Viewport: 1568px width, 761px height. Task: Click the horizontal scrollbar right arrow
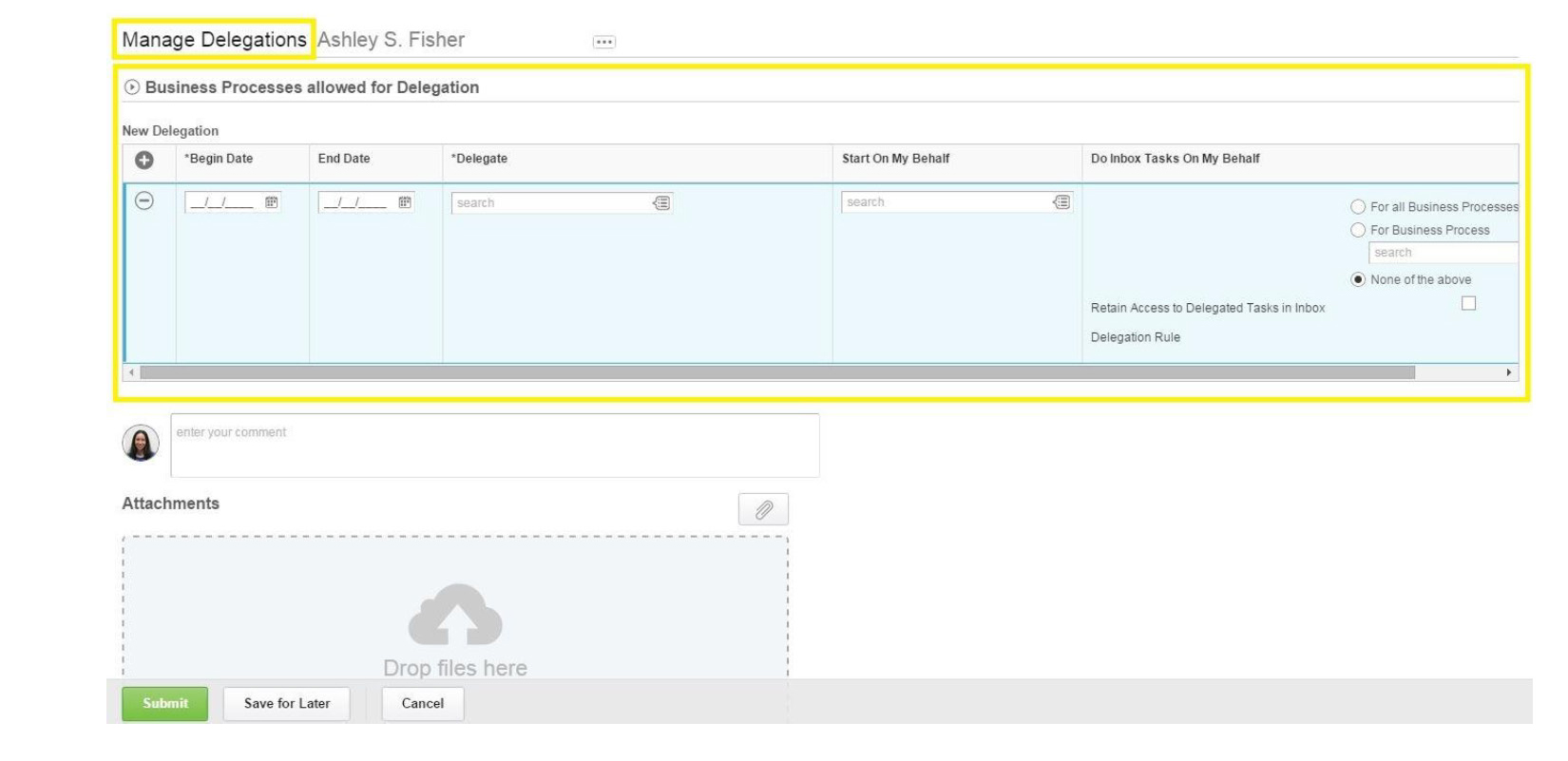click(x=1508, y=372)
